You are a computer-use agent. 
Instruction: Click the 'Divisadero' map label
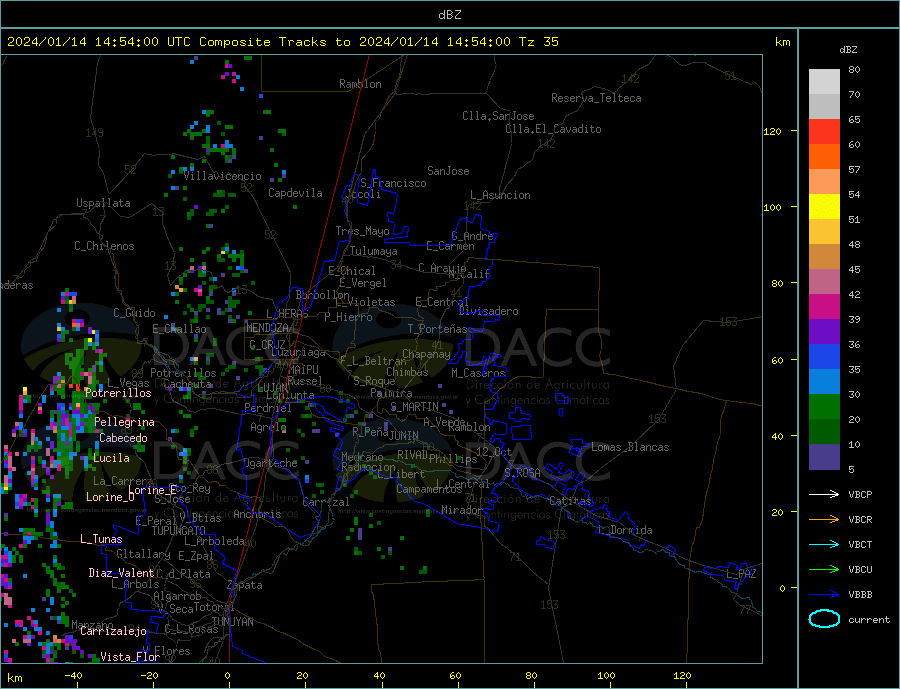[x=488, y=311]
